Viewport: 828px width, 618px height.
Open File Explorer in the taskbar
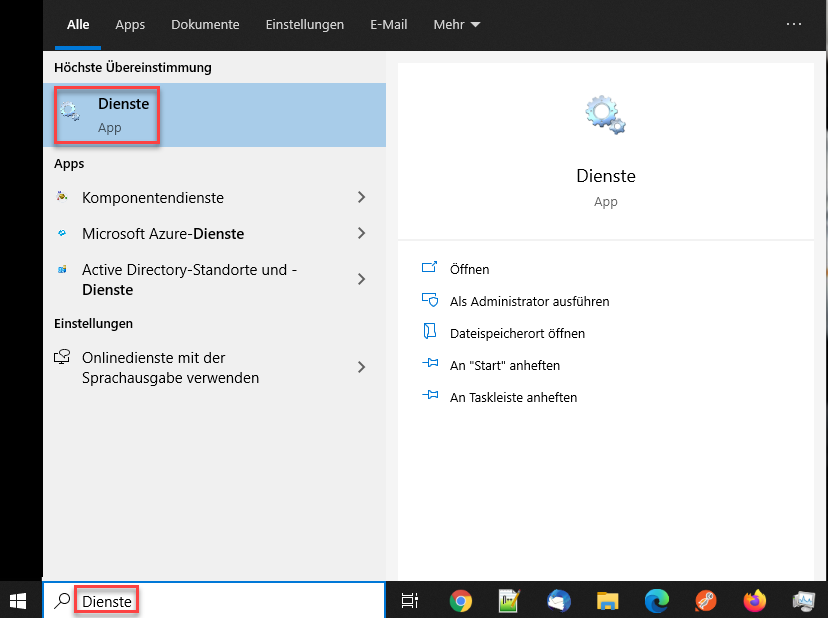click(608, 600)
